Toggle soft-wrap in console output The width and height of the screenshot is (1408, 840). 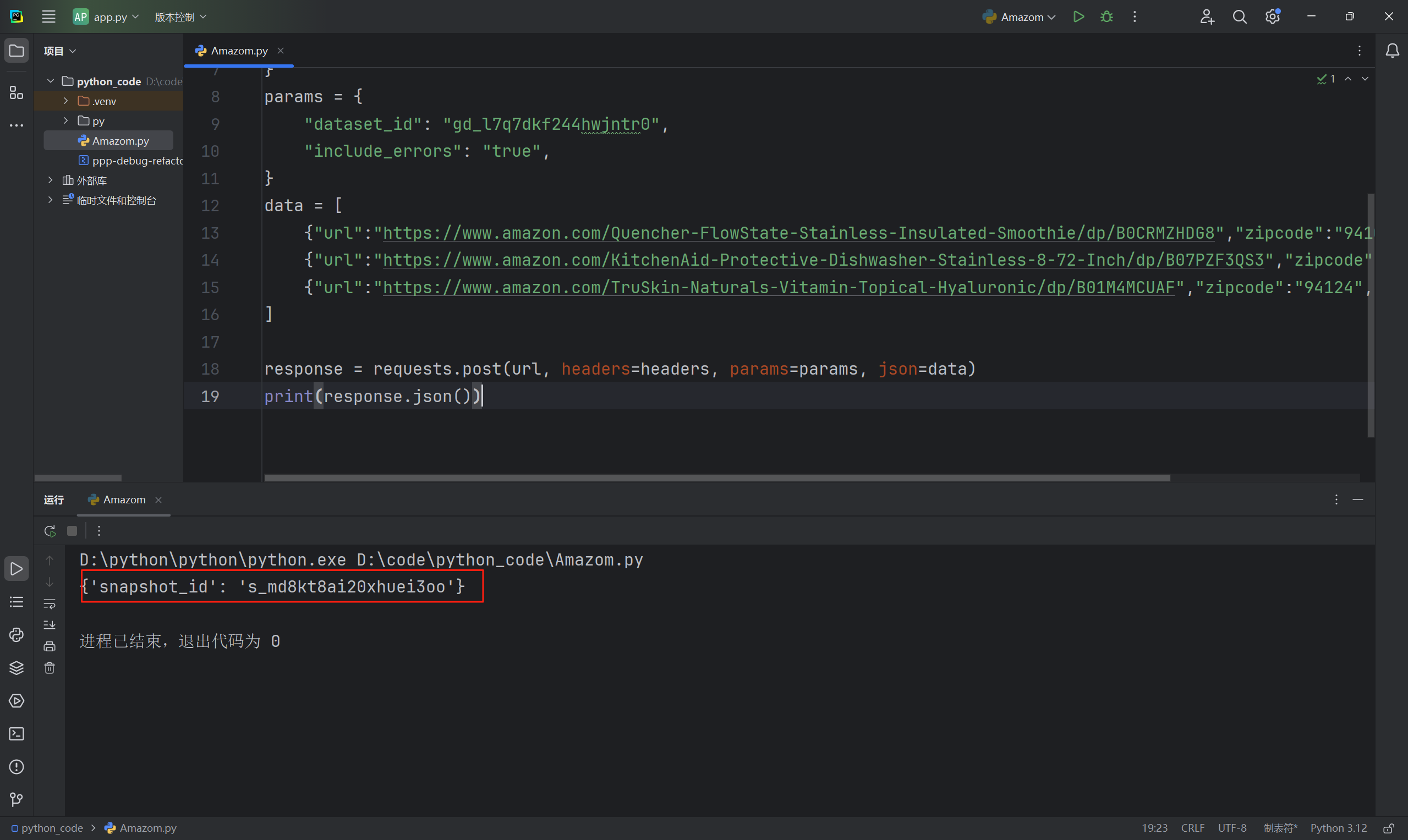tap(50, 603)
